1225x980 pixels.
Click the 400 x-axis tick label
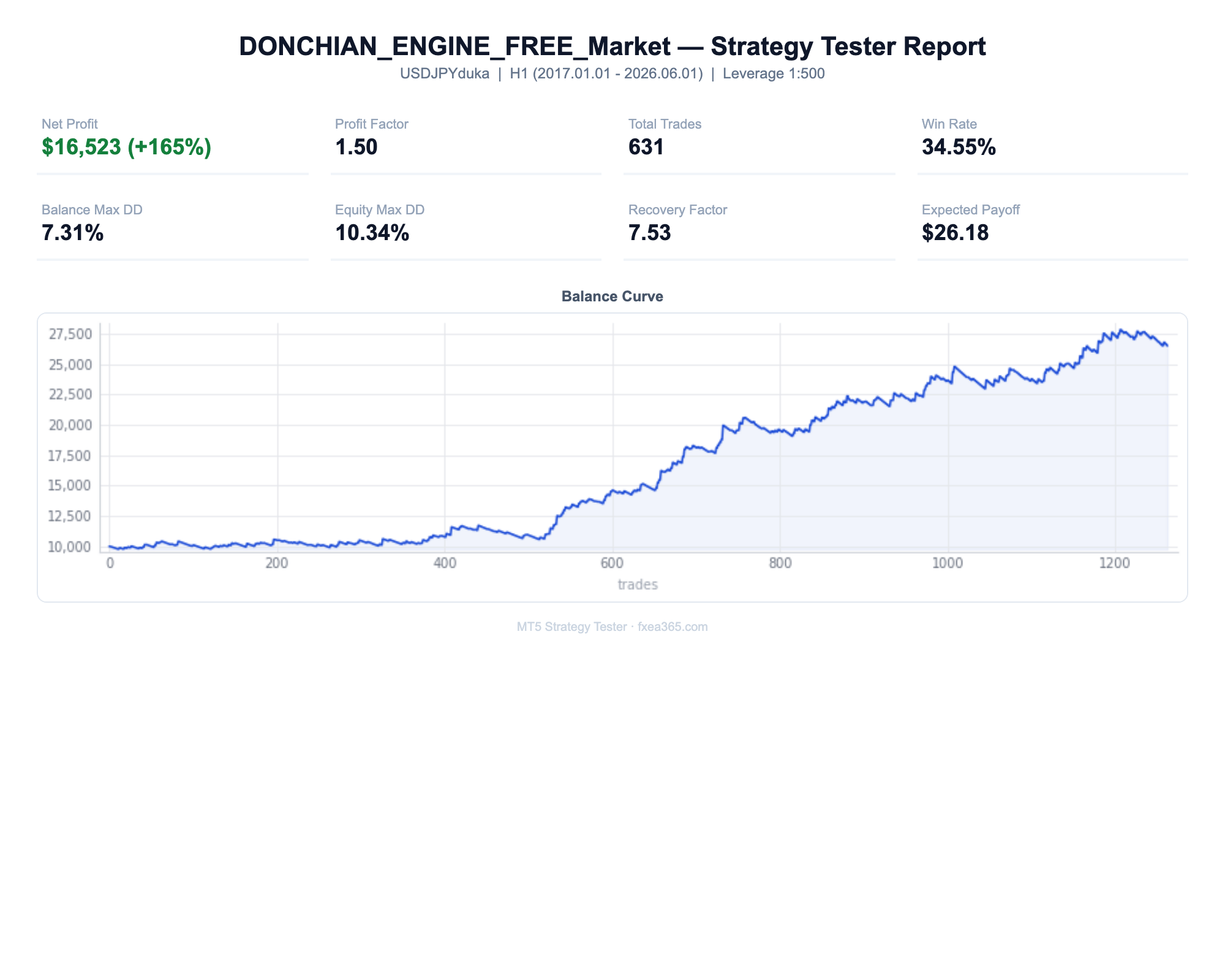pyautogui.click(x=445, y=563)
